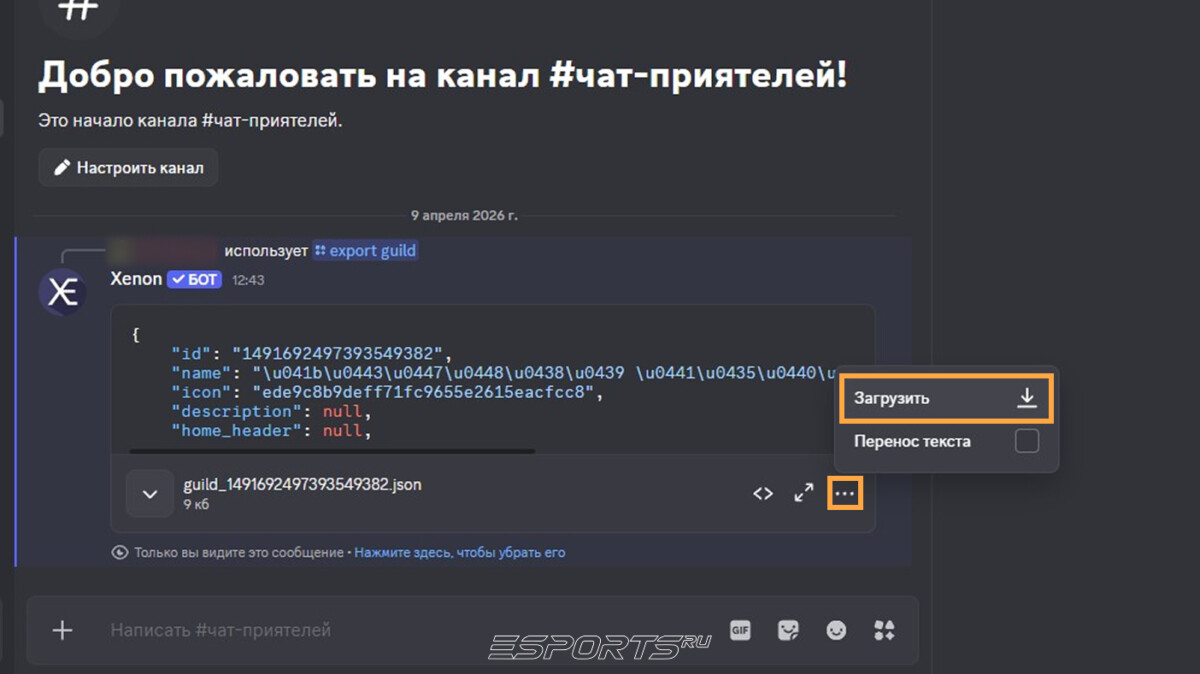Open the GIF picker
This screenshot has width=1200, height=674.
pyautogui.click(x=739, y=631)
